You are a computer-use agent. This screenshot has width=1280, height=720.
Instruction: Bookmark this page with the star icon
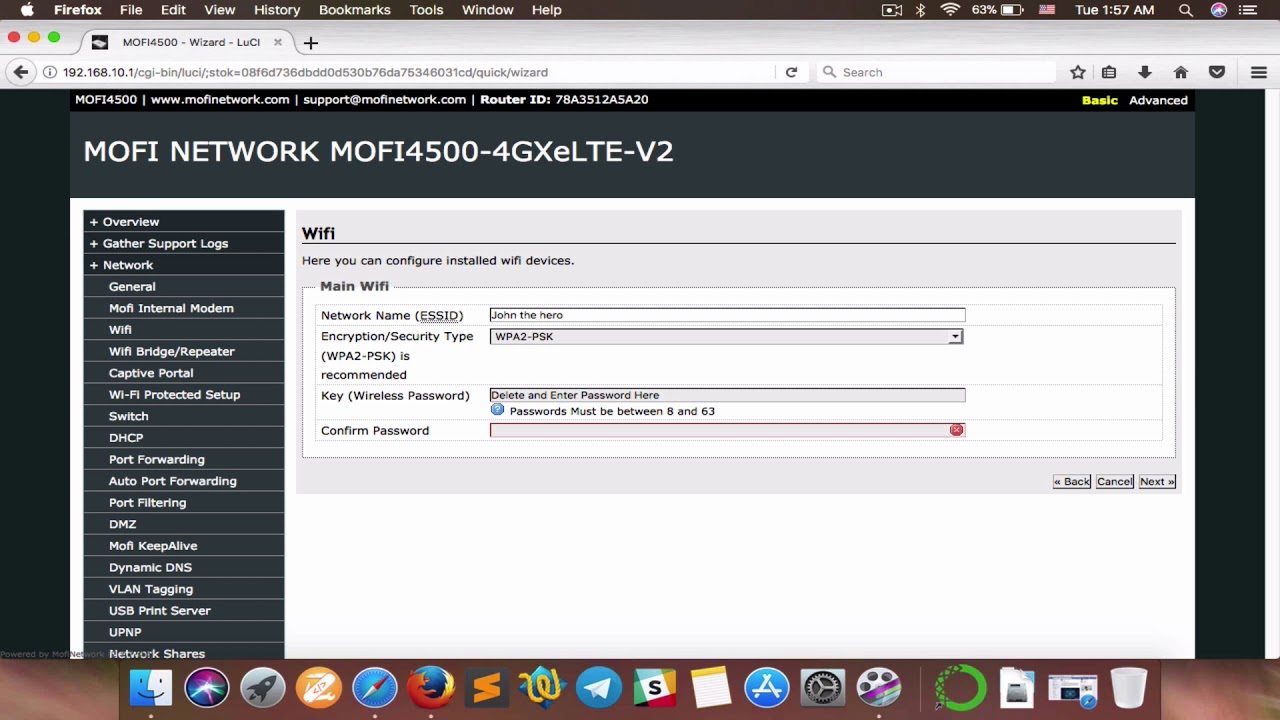pos(1078,72)
